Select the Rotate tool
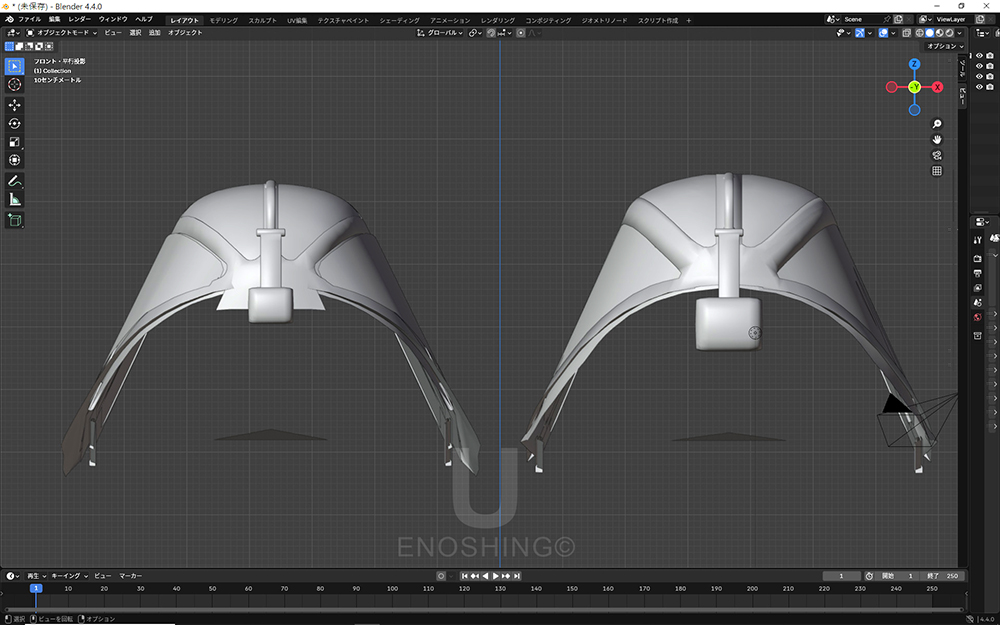Screen dimensions: 1000x625 tap(15, 124)
